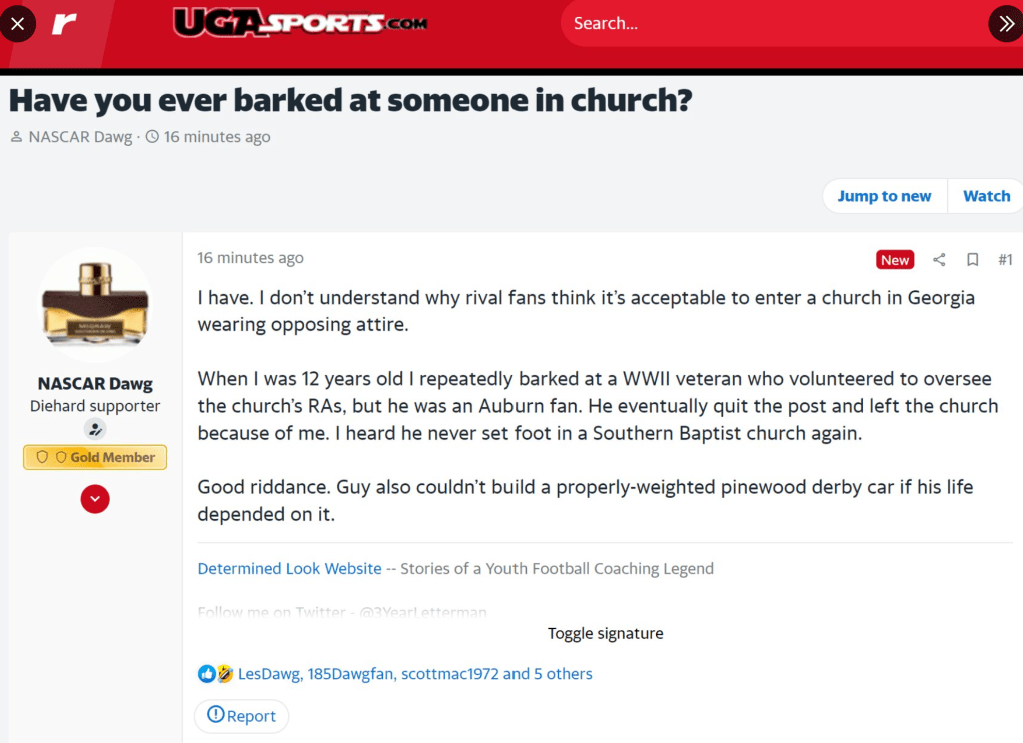
Task: Type in the Search field
Action: coord(770,23)
